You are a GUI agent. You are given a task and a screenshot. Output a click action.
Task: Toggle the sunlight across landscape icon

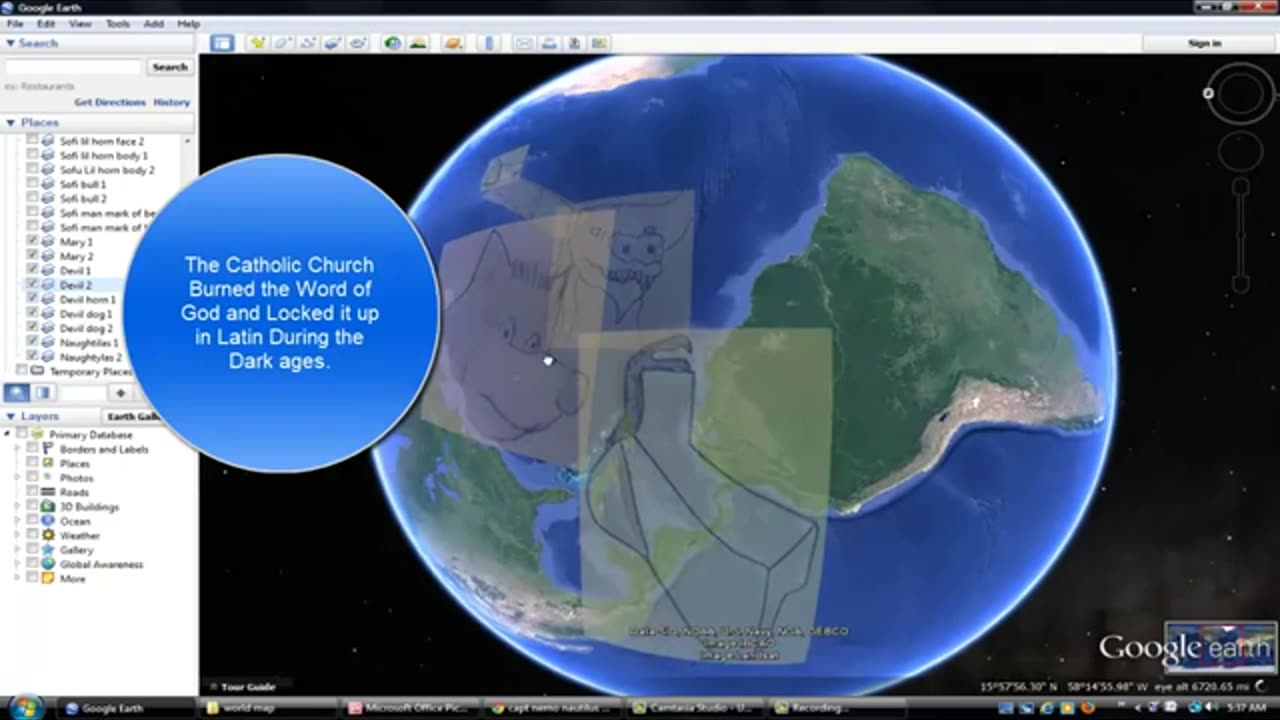pos(418,43)
